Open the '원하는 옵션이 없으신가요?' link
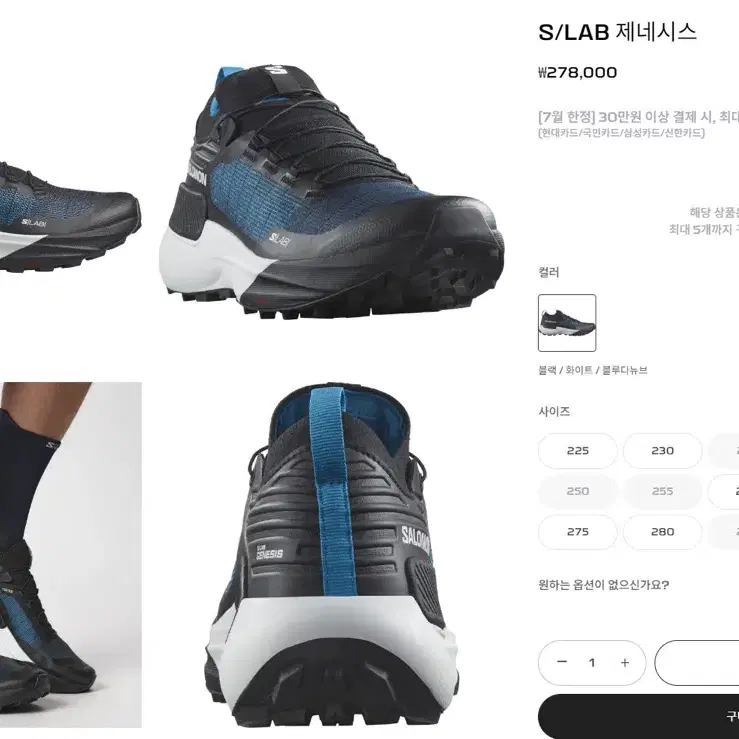 604,585
